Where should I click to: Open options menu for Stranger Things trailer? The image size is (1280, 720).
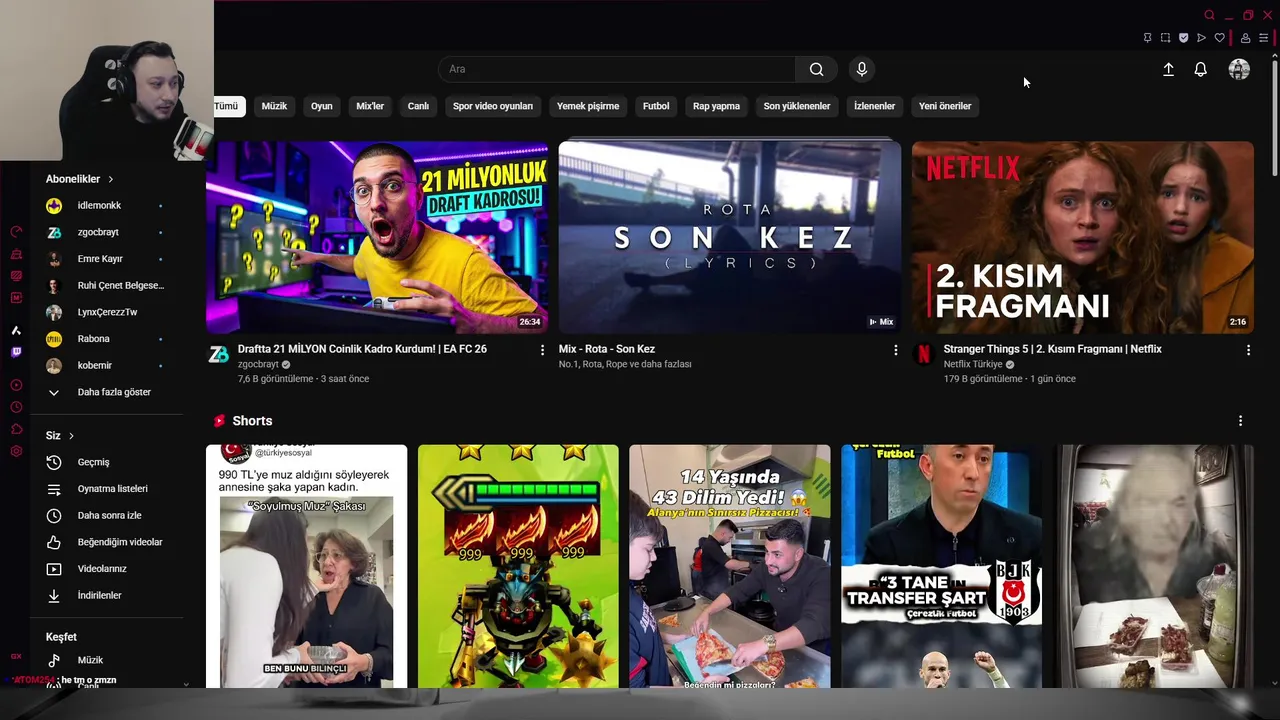pyautogui.click(x=1248, y=350)
